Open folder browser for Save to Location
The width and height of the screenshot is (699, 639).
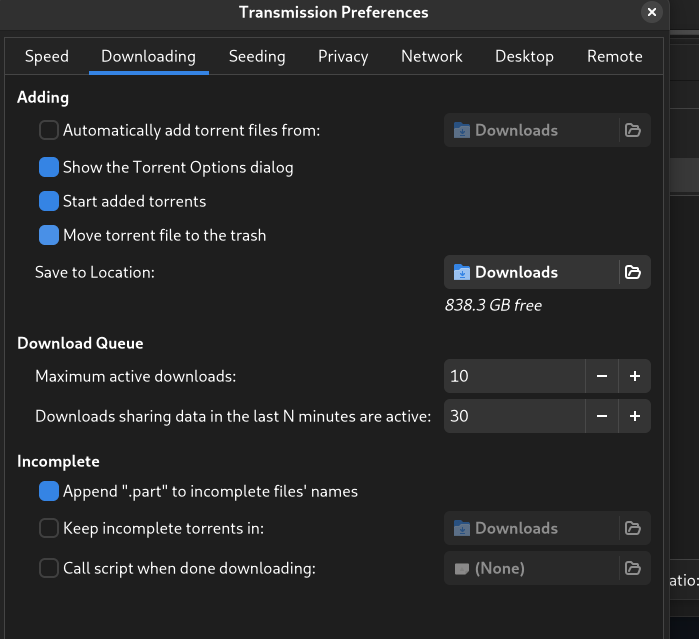[633, 272]
